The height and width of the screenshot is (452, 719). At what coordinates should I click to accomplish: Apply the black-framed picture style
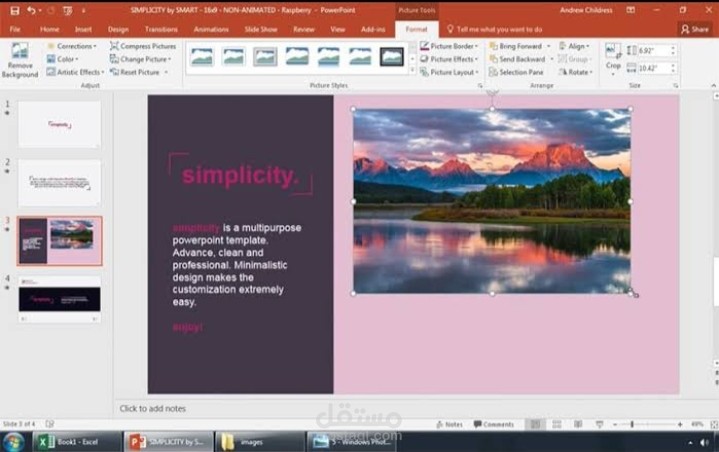tap(392, 57)
